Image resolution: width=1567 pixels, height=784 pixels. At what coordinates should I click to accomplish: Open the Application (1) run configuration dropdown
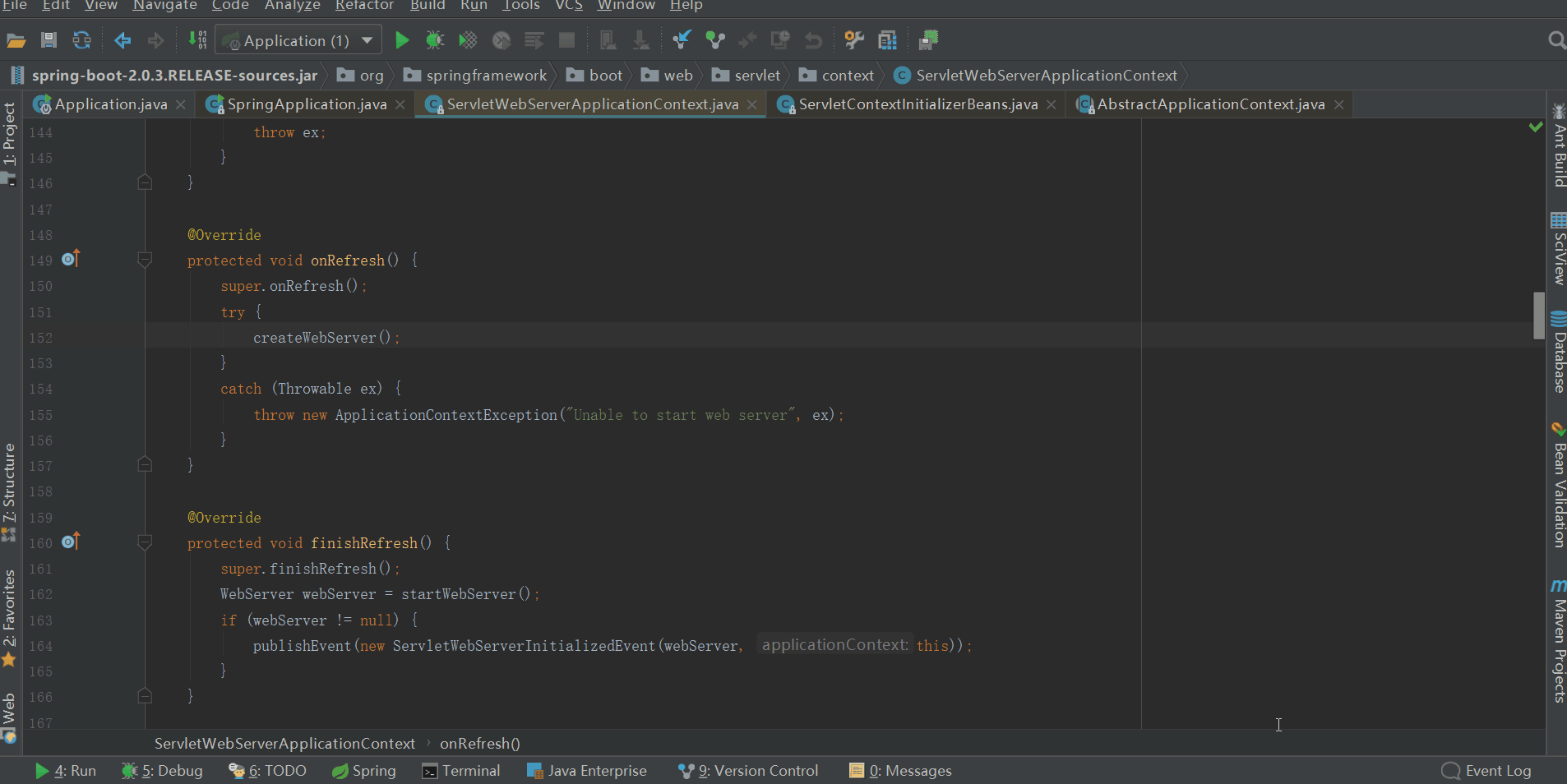(297, 40)
